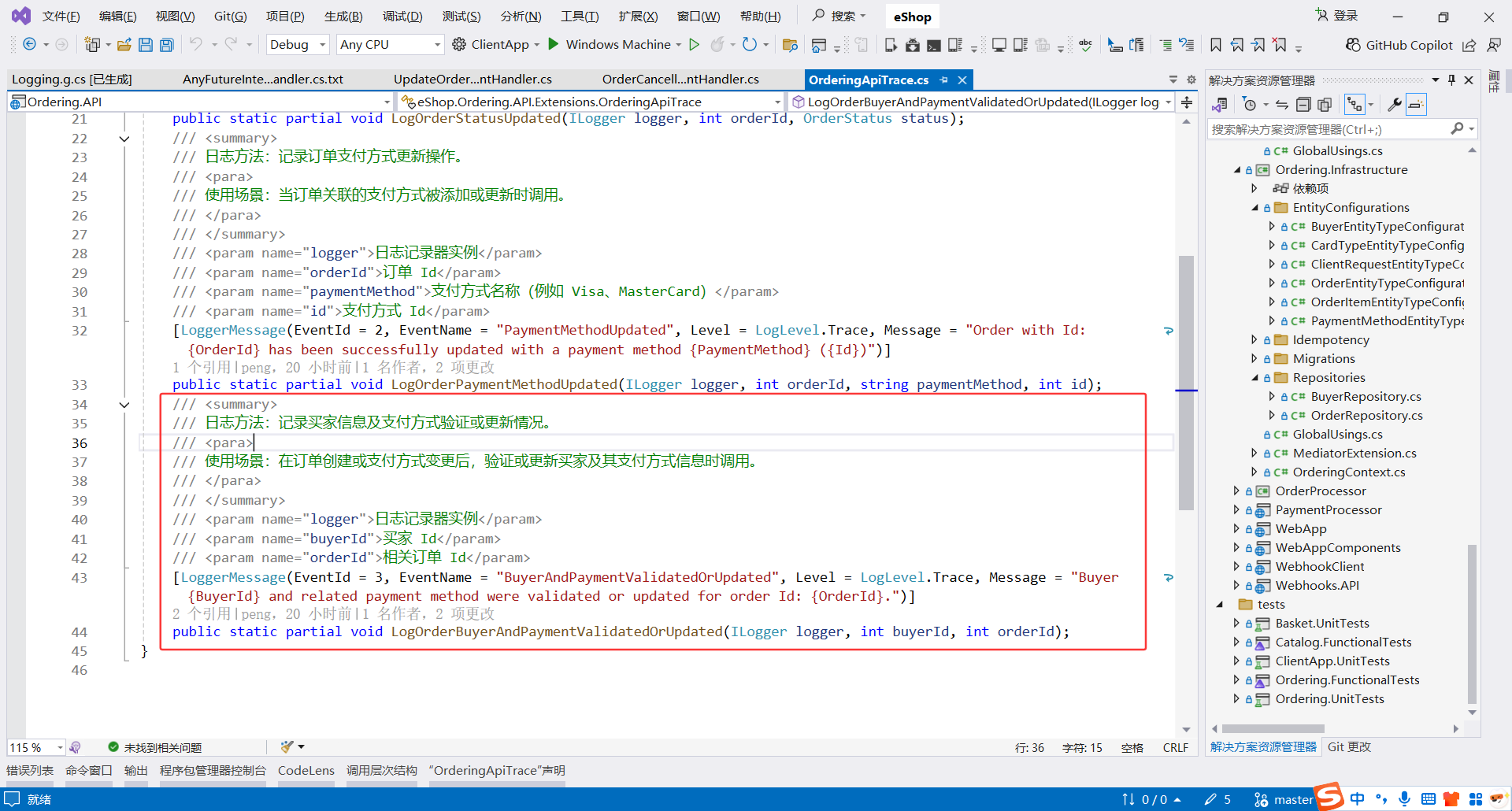Open the ClientApp startup project dropdown
This screenshot has height=811, width=1512.
[536, 45]
